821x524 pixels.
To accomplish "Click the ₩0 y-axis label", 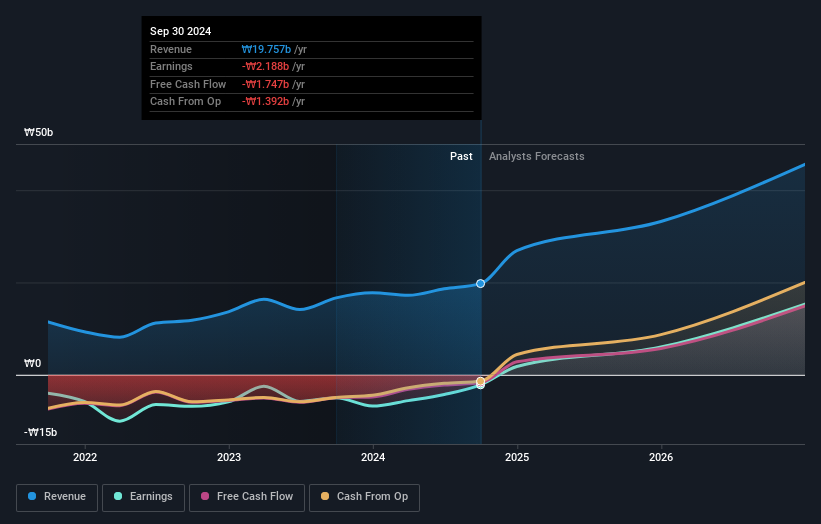I will tap(32, 363).
